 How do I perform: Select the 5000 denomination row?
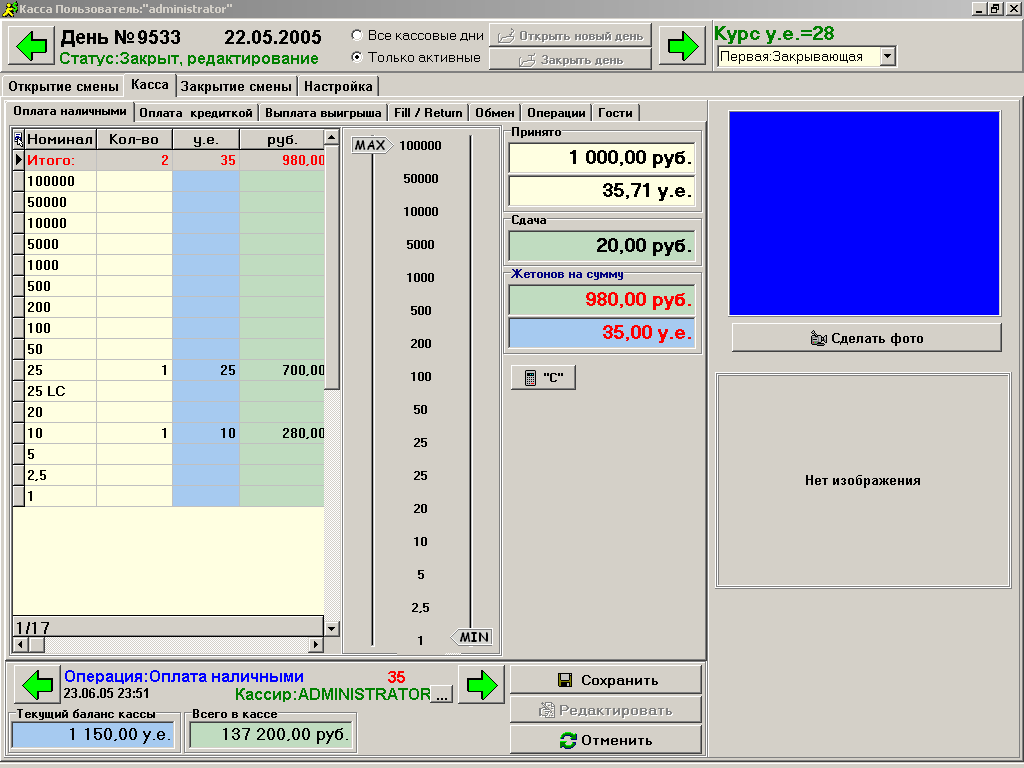168,244
